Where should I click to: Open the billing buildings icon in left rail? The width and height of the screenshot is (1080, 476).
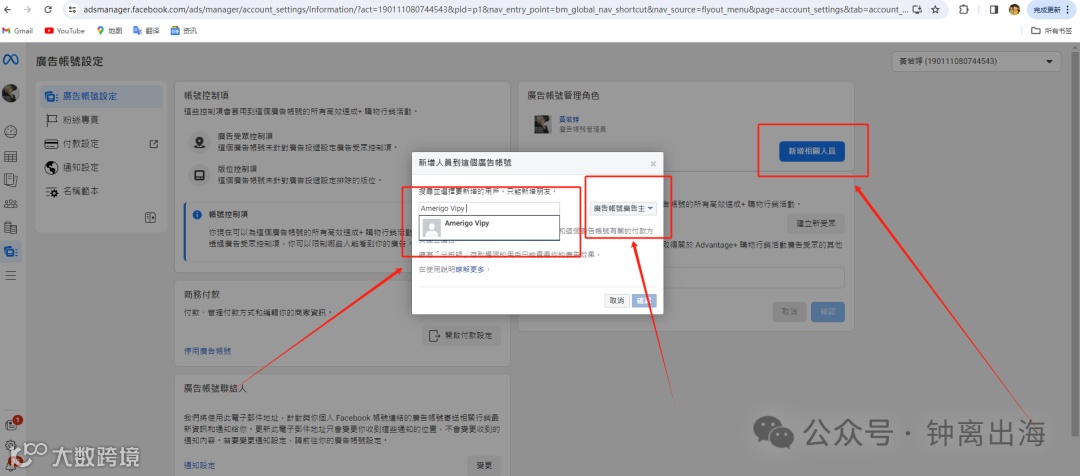pyautogui.click(x=10, y=227)
